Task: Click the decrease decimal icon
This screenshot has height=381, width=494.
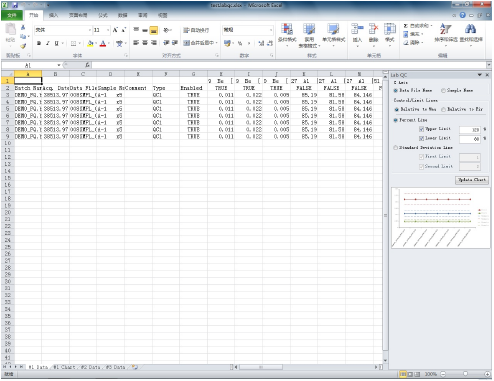Action: click(270, 43)
